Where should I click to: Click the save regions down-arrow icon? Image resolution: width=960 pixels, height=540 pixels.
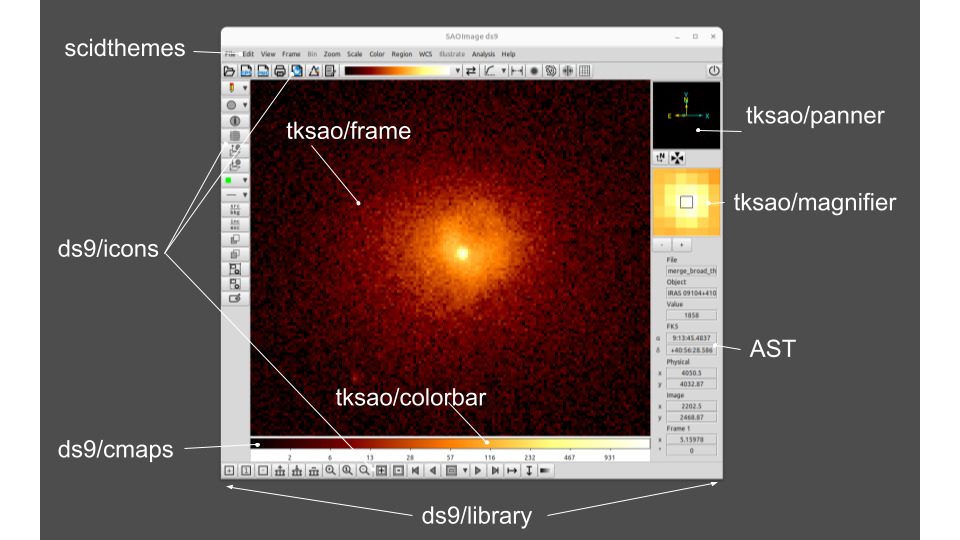click(235, 165)
